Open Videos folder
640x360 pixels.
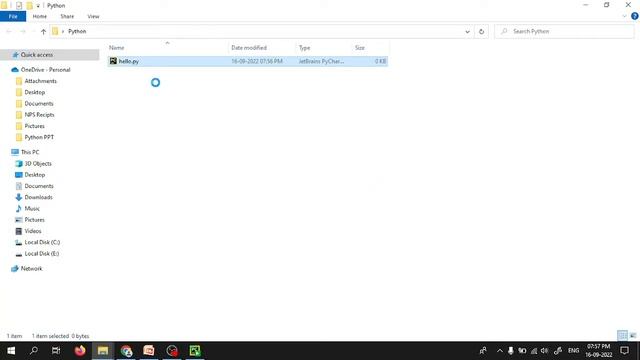pos(33,231)
